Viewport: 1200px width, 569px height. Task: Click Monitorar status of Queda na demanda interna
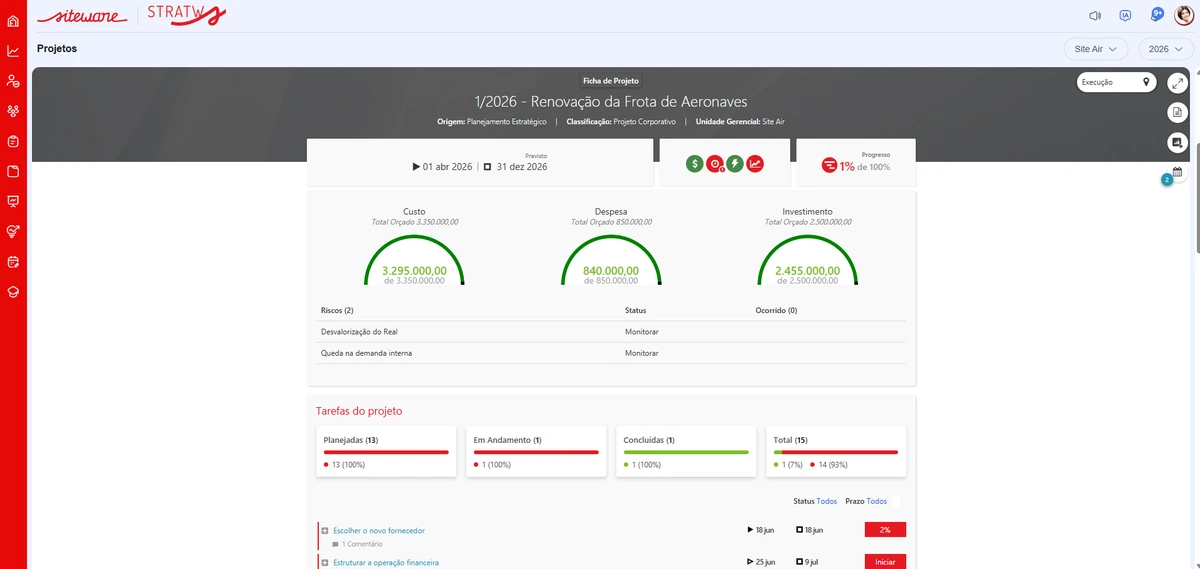642,353
